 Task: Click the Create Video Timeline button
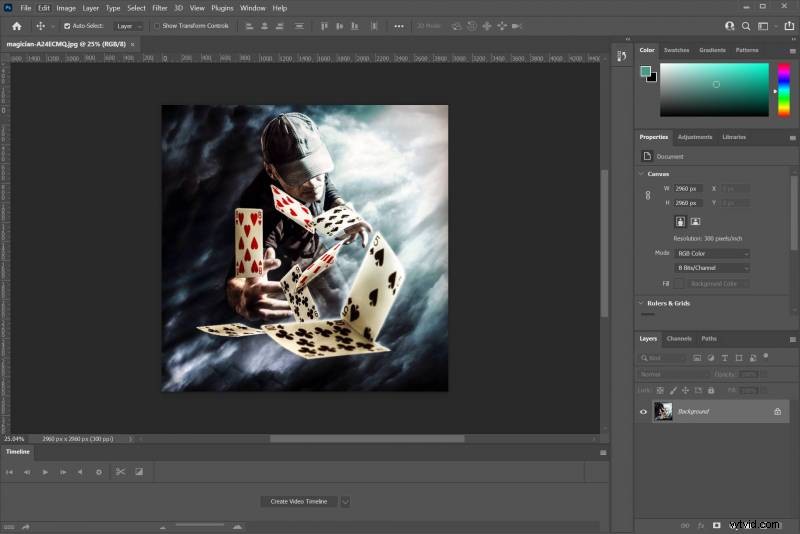pyautogui.click(x=298, y=502)
